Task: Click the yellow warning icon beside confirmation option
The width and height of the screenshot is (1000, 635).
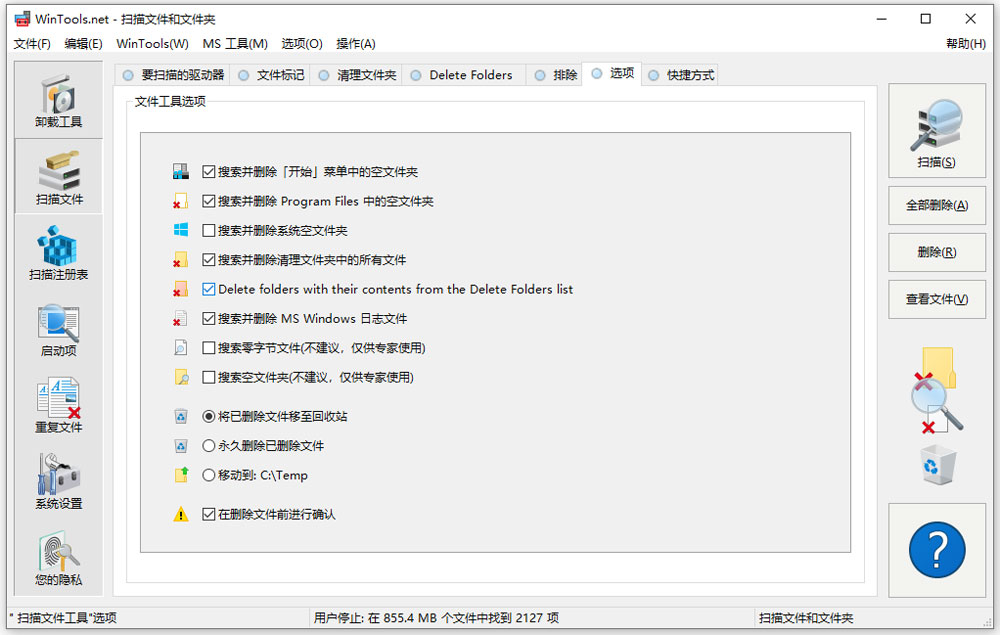Action: click(180, 514)
